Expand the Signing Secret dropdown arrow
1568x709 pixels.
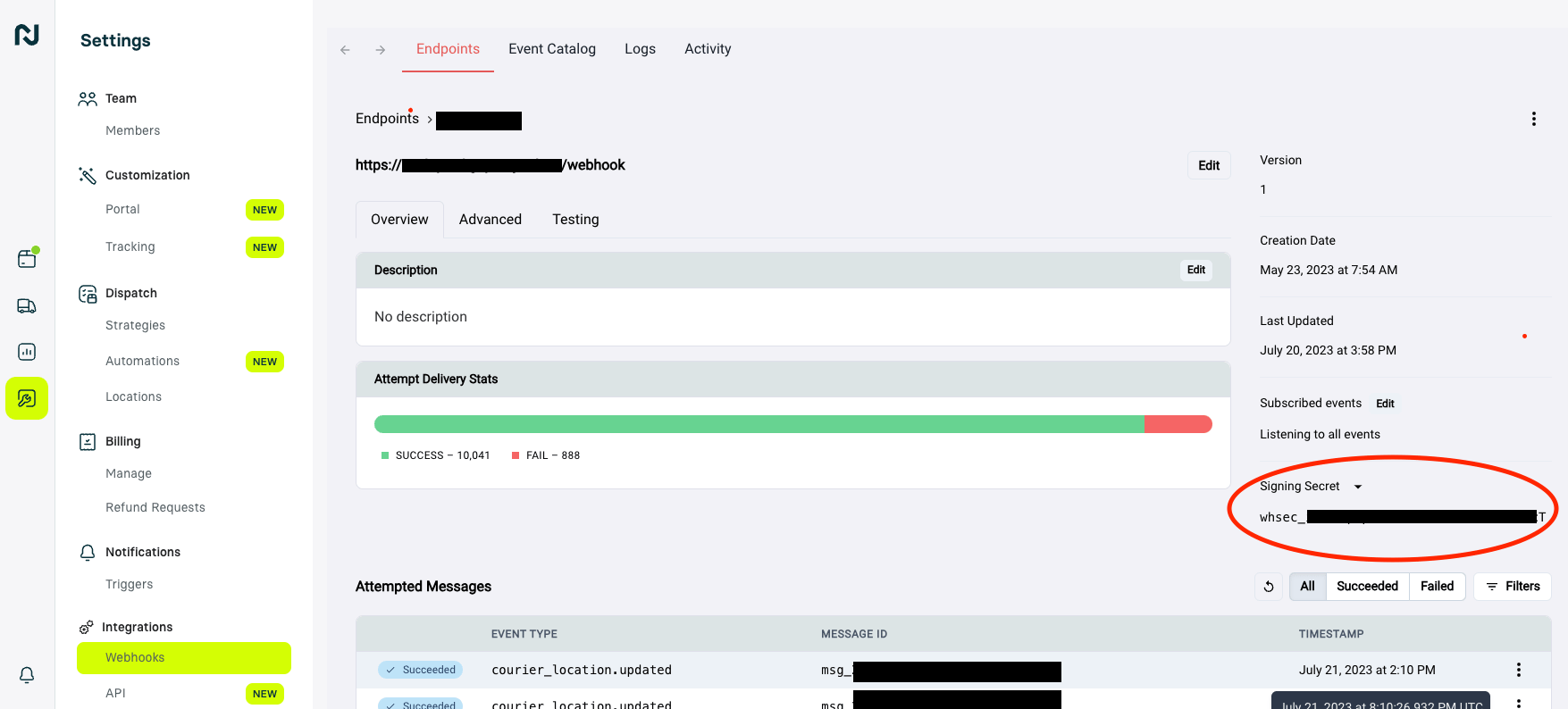pos(1358,487)
